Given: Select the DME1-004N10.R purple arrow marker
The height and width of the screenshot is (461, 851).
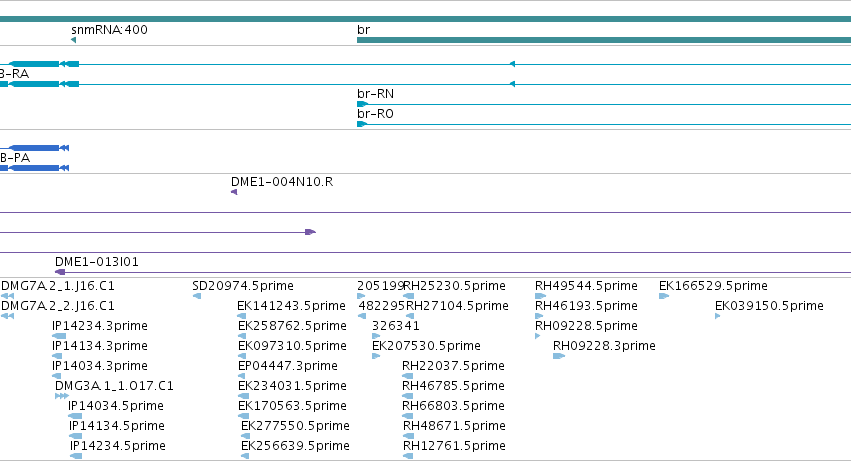Looking at the screenshot, I should [234, 192].
